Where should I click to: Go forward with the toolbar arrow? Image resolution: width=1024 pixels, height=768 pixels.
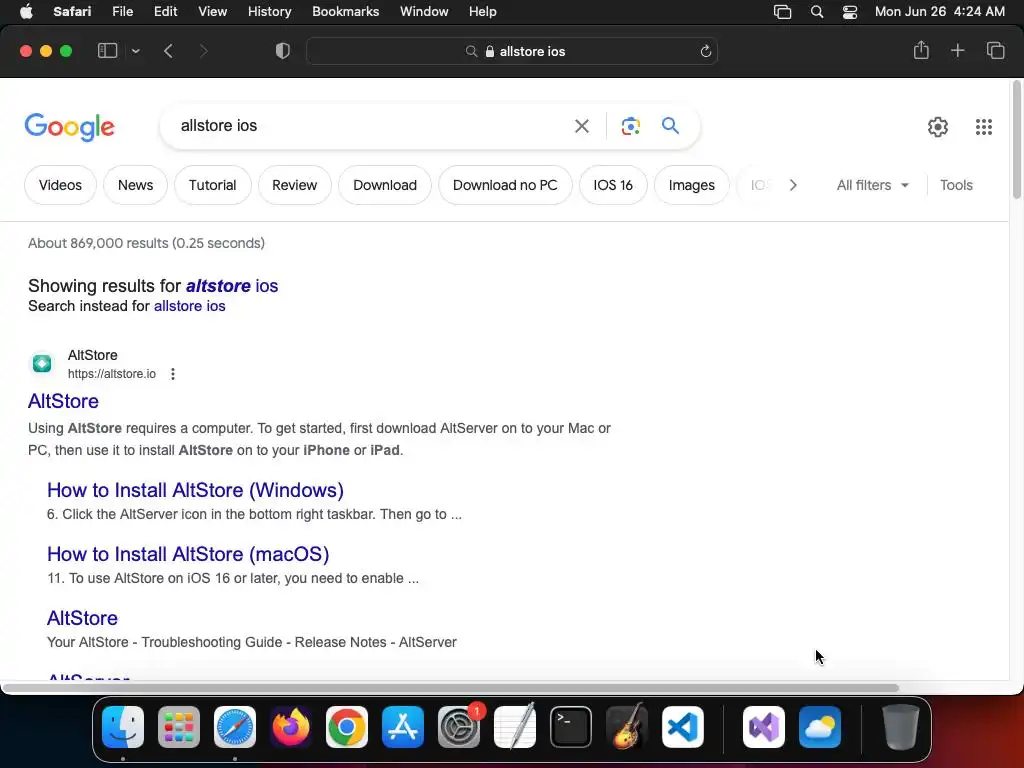click(203, 51)
